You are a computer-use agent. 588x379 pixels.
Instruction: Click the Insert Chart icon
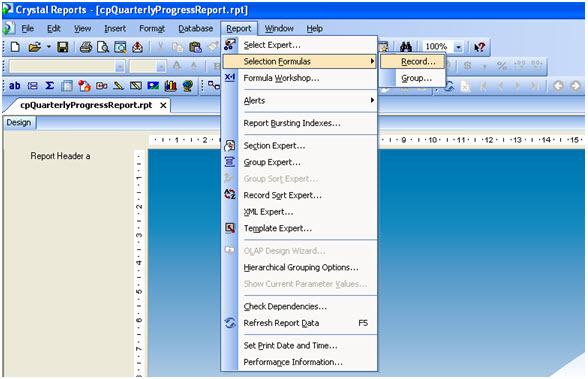170,86
